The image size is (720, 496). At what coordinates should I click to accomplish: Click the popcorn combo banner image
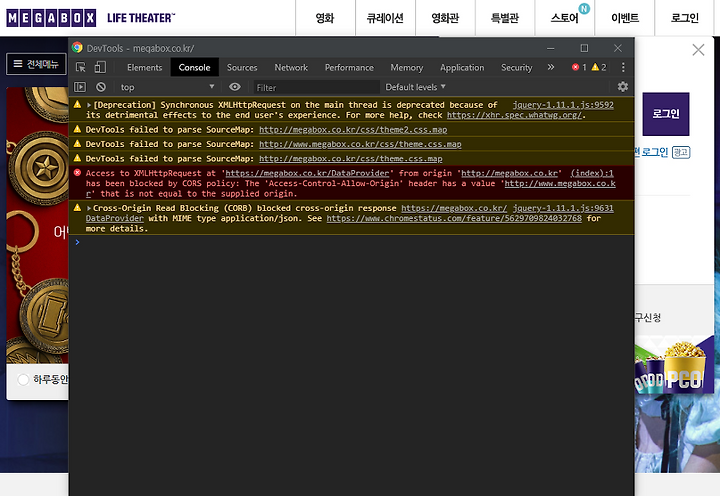click(674, 365)
